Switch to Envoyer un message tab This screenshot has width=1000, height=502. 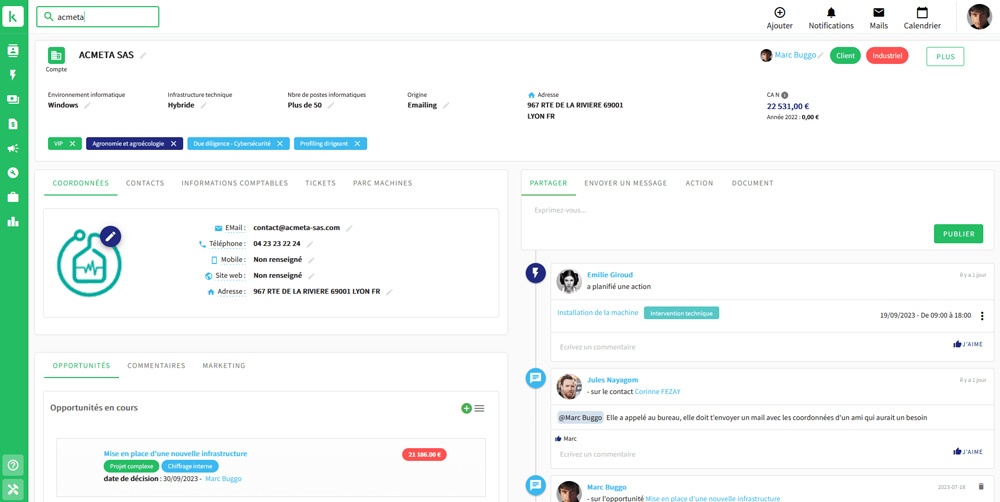(x=625, y=183)
